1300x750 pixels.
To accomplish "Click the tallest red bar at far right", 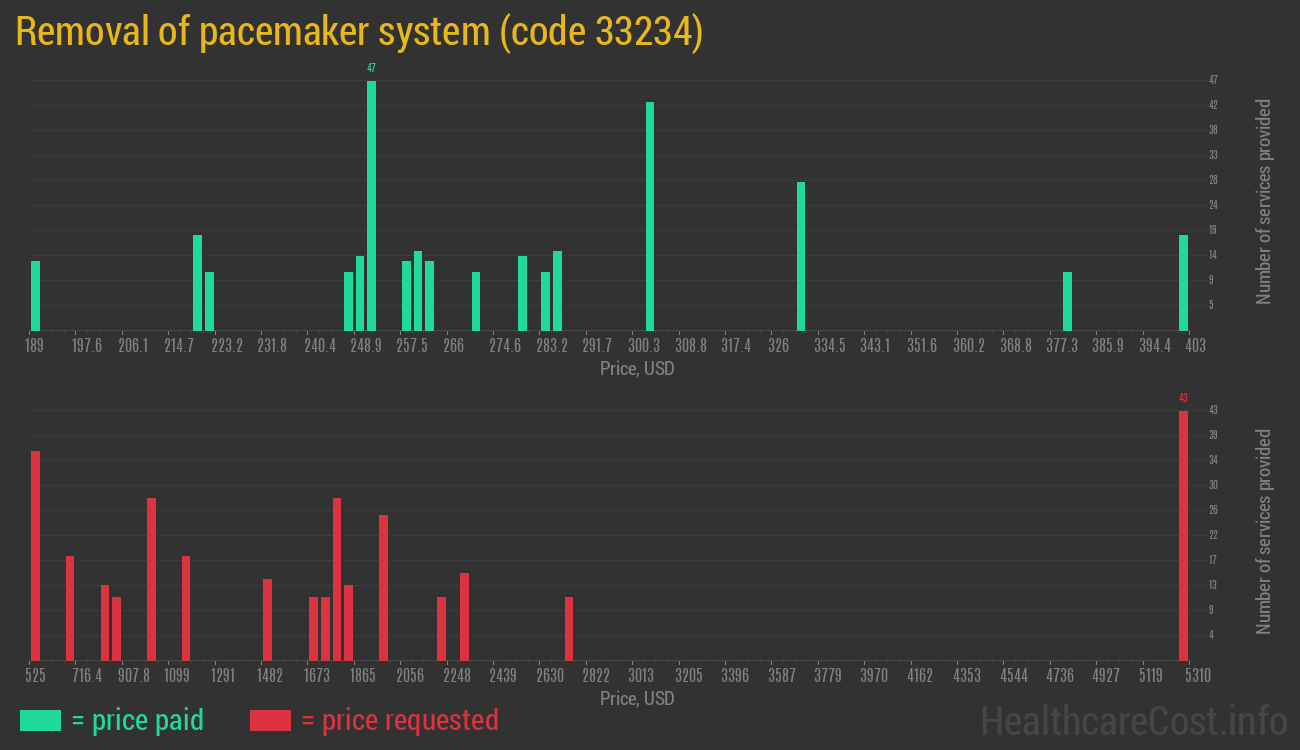I will [x=1183, y=535].
